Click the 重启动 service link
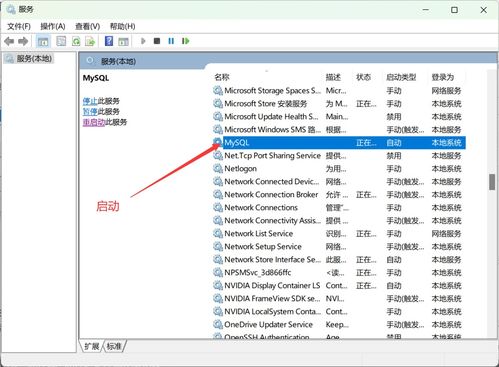Image resolution: width=499 pixels, height=367 pixels. 94,122
